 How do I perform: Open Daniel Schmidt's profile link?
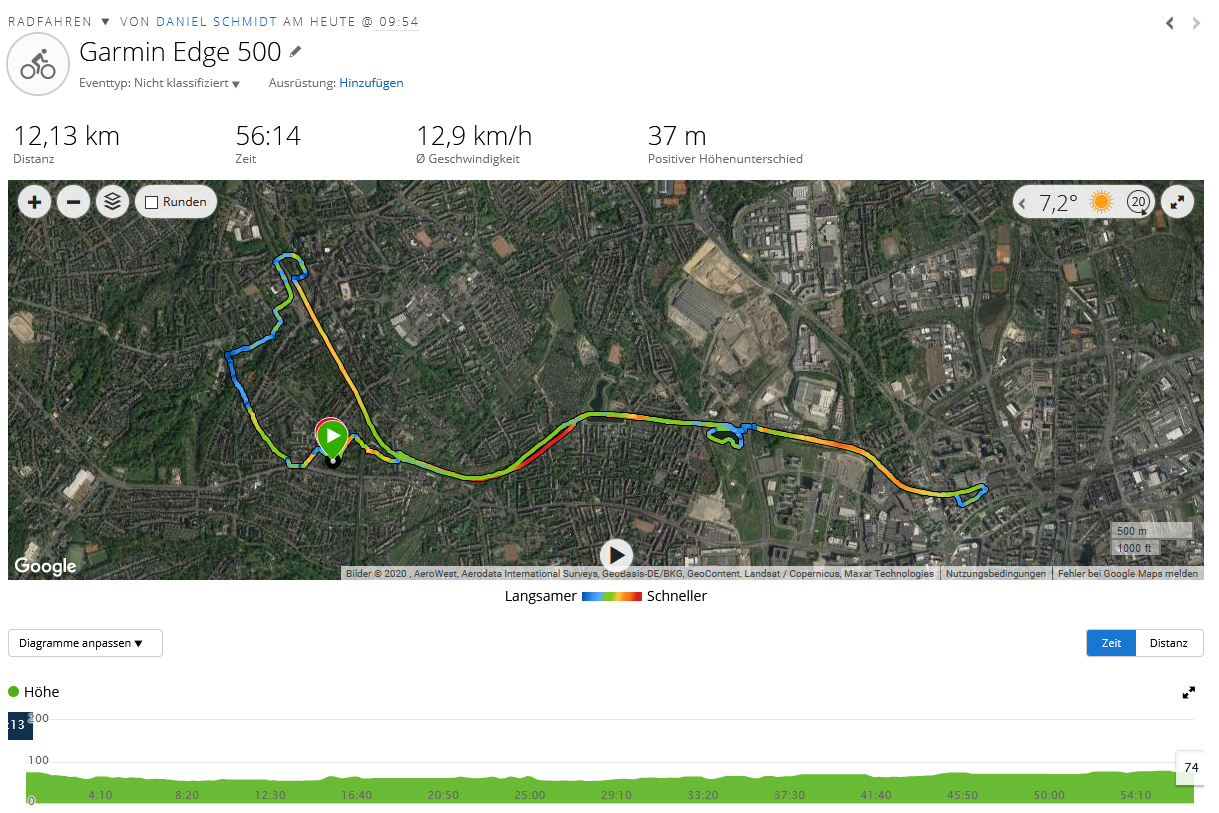coord(217,22)
